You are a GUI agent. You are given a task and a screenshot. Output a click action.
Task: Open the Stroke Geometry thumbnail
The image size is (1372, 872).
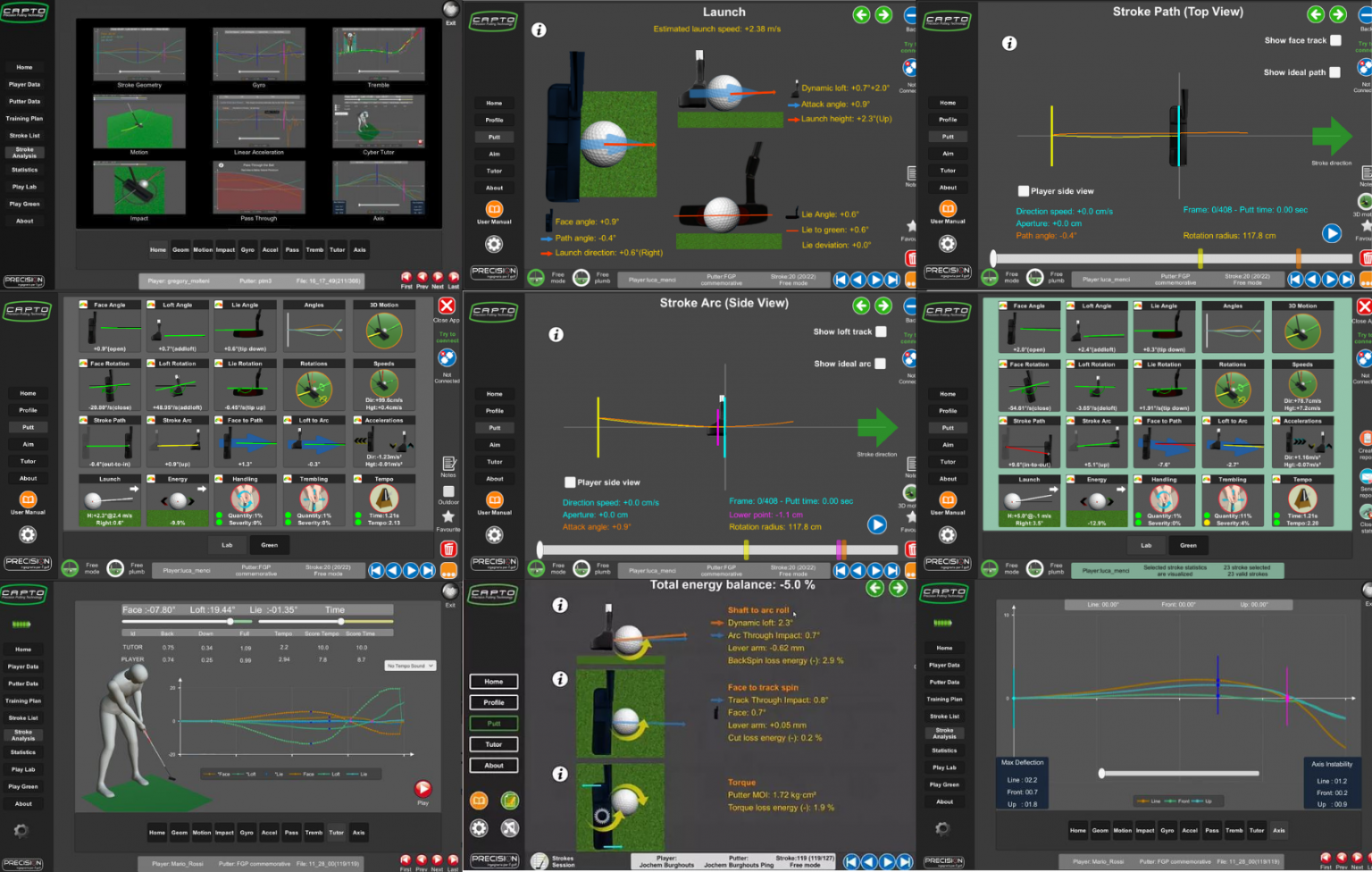pyautogui.click(x=139, y=55)
